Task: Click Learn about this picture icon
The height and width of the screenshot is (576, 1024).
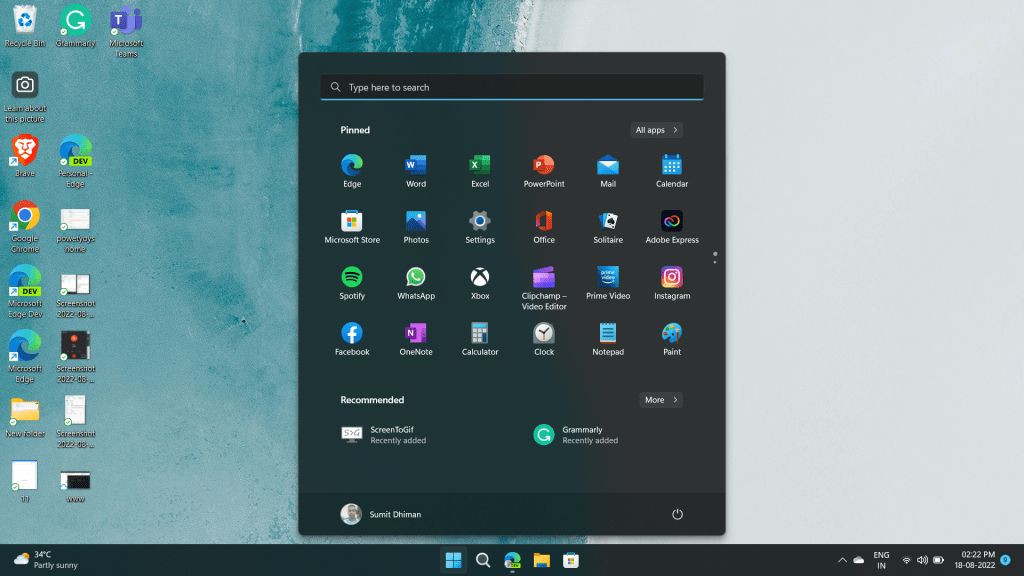Action: click(x=25, y=97)
